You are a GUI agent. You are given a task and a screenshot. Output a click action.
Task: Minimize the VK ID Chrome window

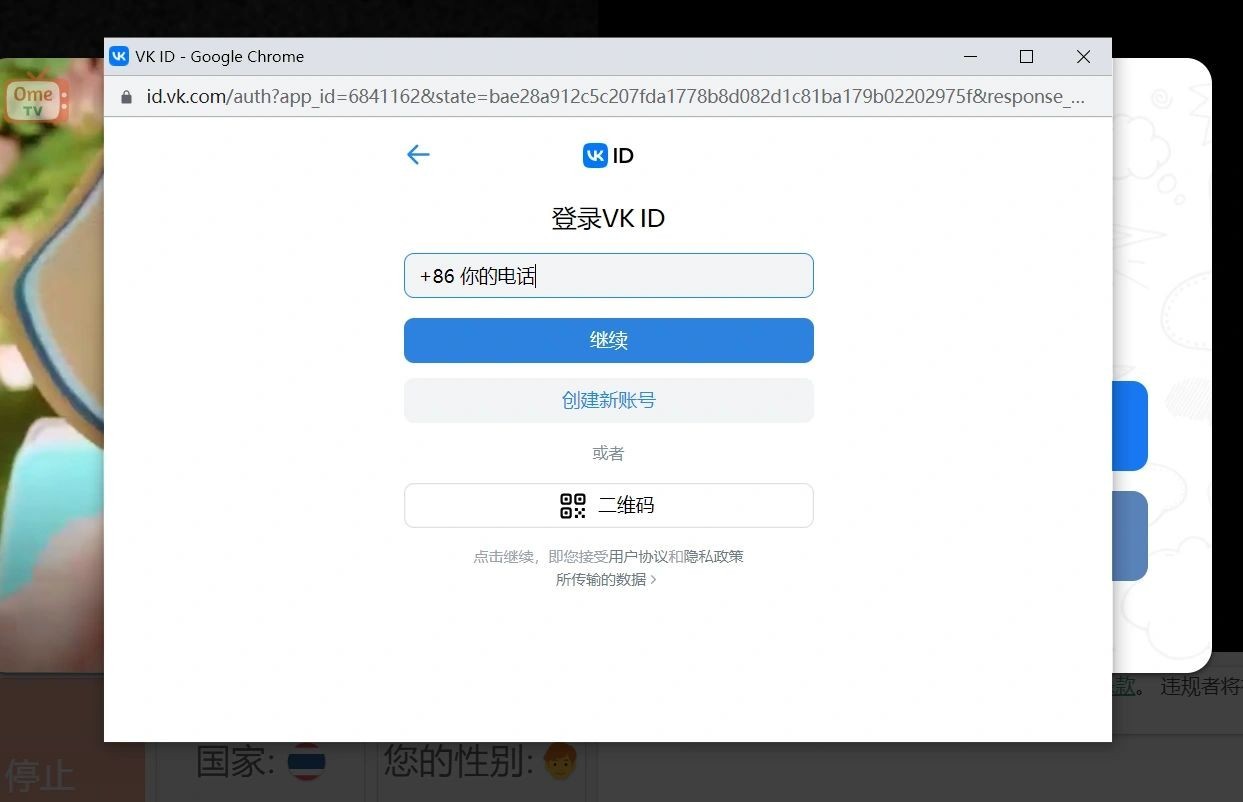[970, 57]
